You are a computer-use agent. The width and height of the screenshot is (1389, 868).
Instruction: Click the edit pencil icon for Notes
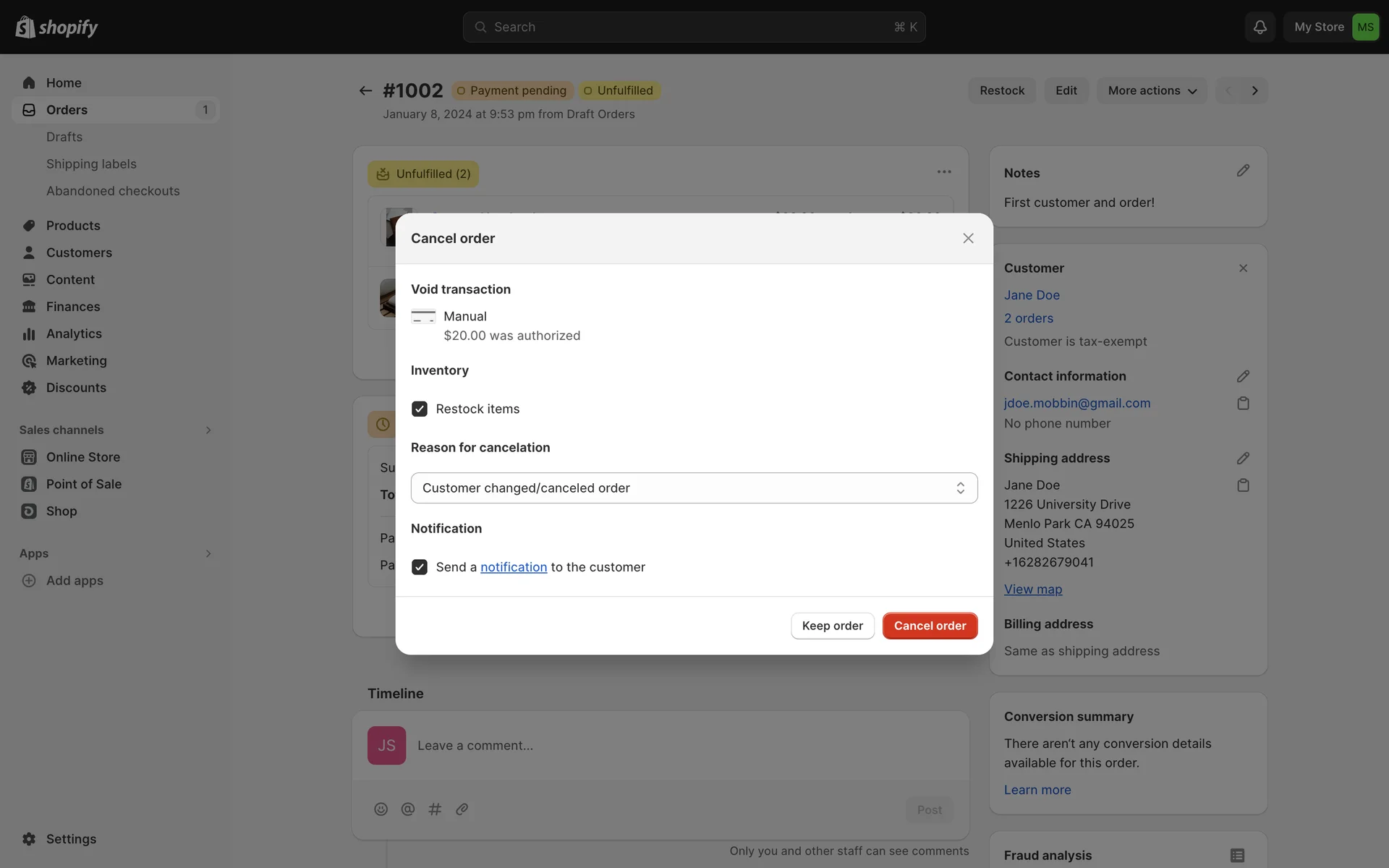tap(1243, 171)
